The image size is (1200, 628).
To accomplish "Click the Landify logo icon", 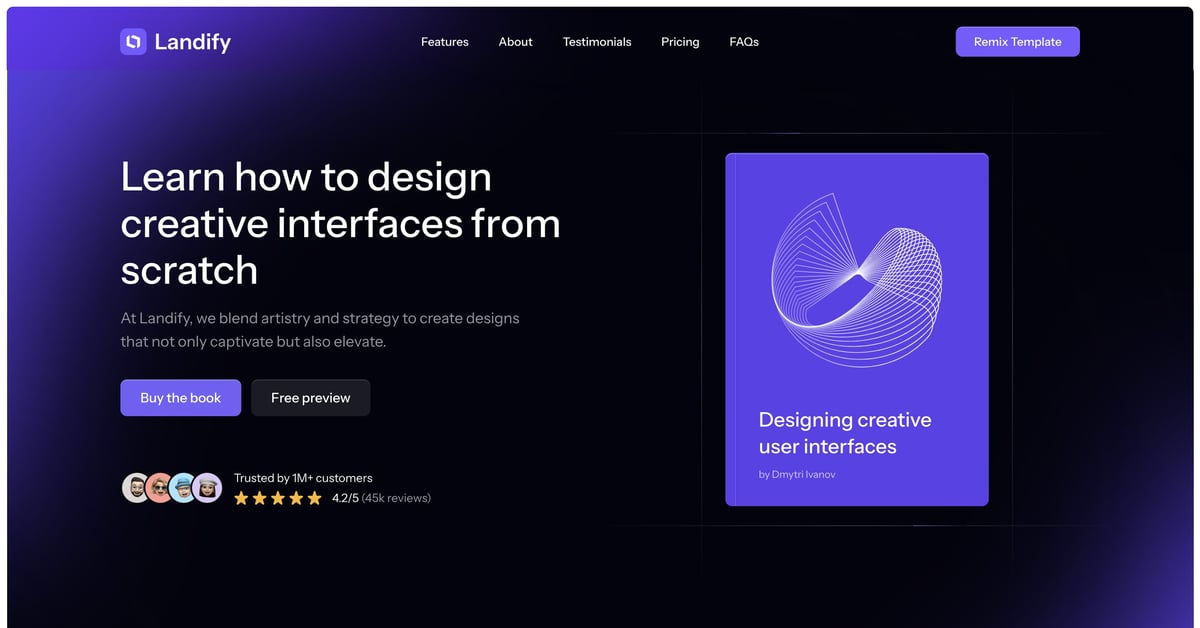I will coord(133,41).
